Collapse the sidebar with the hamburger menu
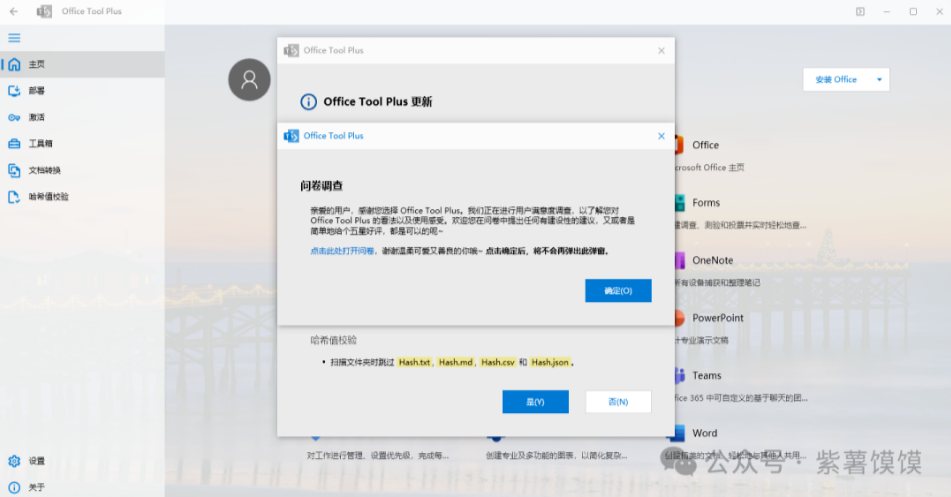The height and width of the screenshot is (497, 951). click(x=14, y=38)
